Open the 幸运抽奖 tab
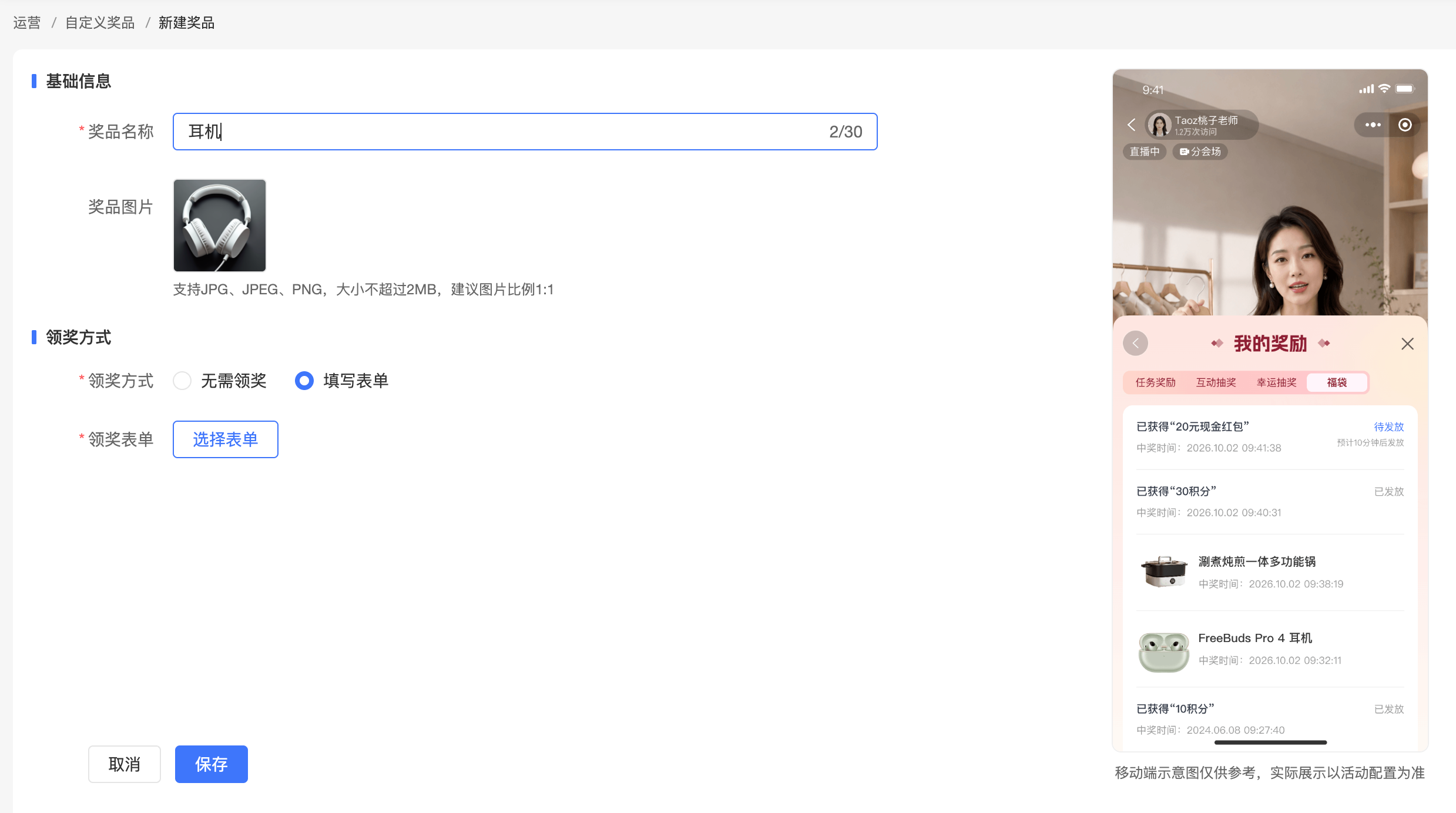Screen dimensions: 1456x813 click(x=1276, y=382)
